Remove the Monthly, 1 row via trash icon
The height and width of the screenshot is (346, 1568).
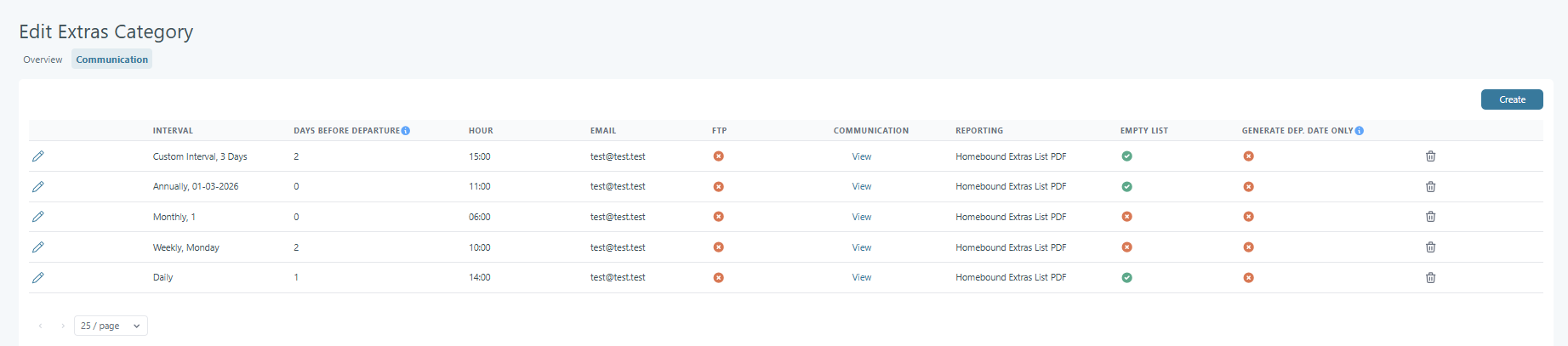(x=1430, y=217)
